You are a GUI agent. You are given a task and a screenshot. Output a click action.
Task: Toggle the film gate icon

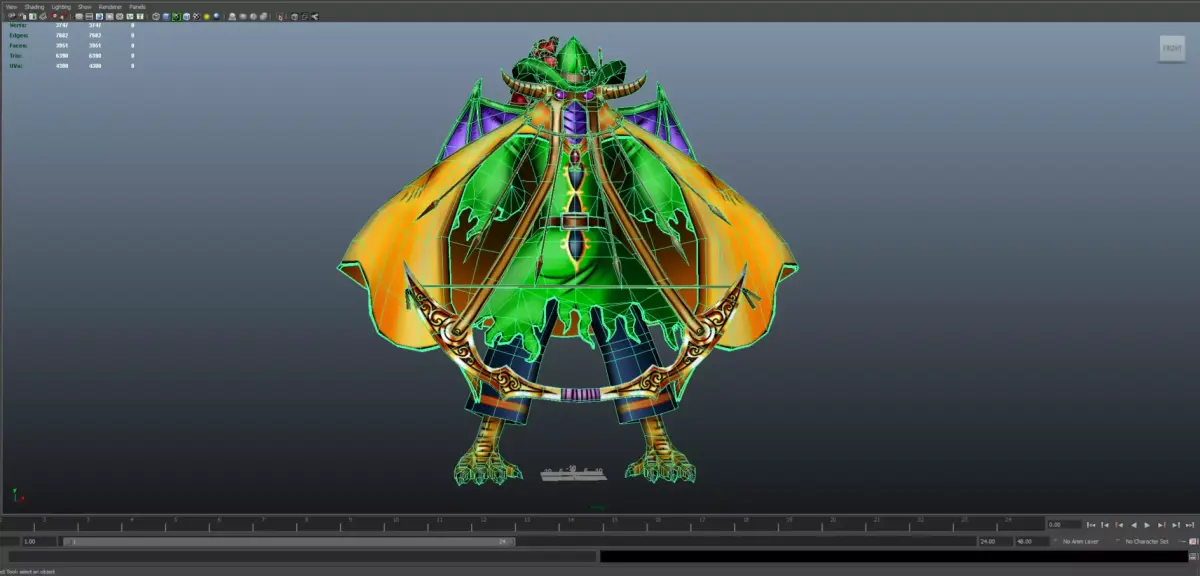[89, 16]
